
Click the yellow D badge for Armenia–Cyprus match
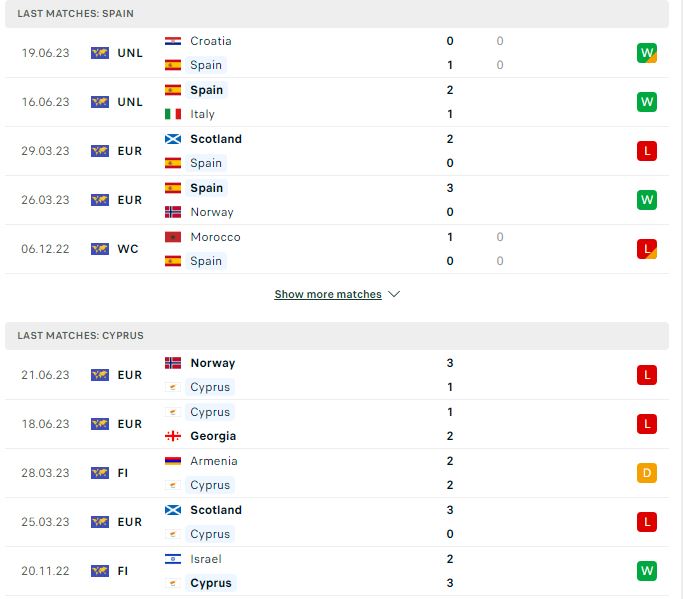coord(646,473)
